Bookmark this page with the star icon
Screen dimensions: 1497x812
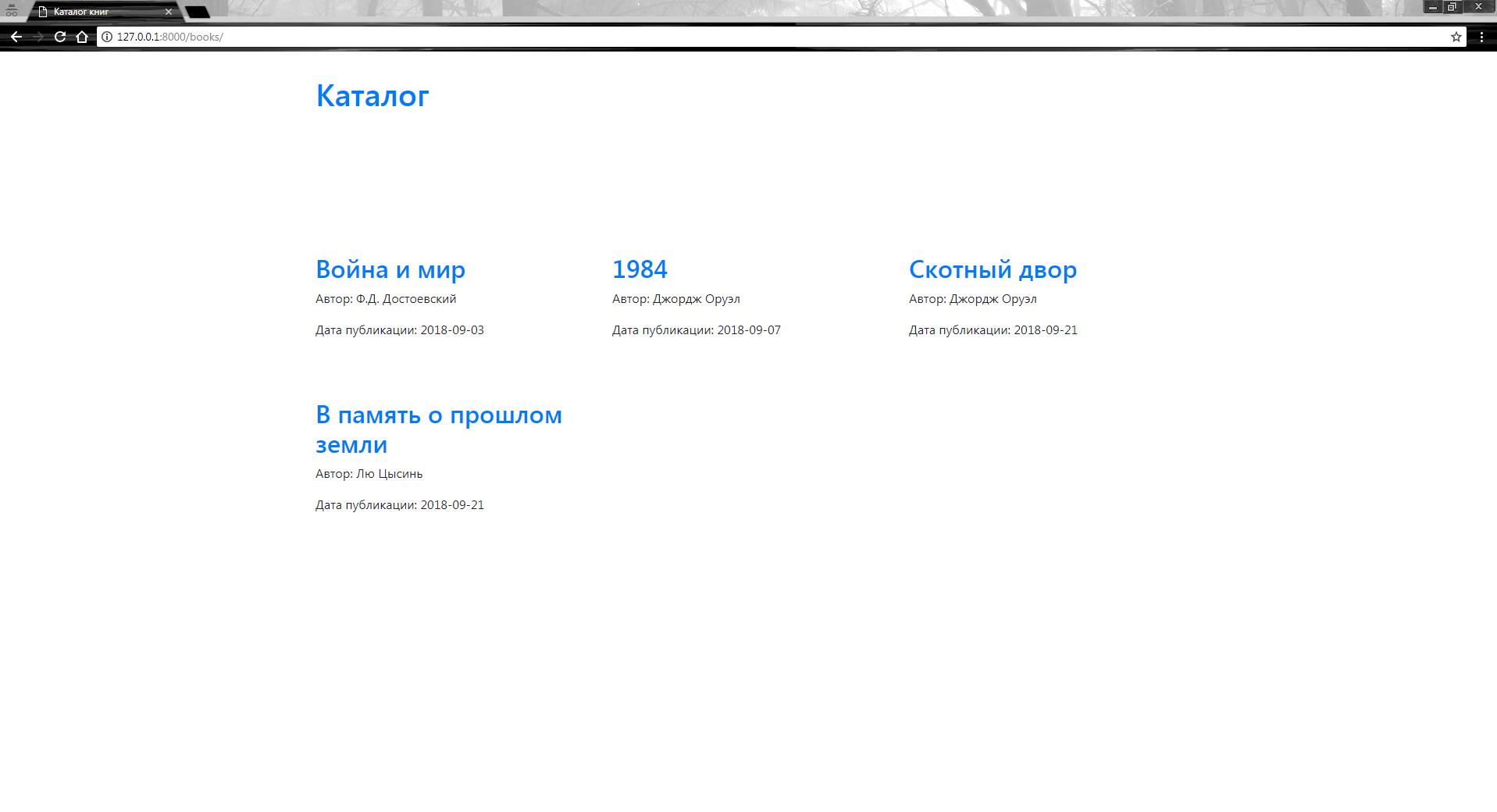(1456, 37)
